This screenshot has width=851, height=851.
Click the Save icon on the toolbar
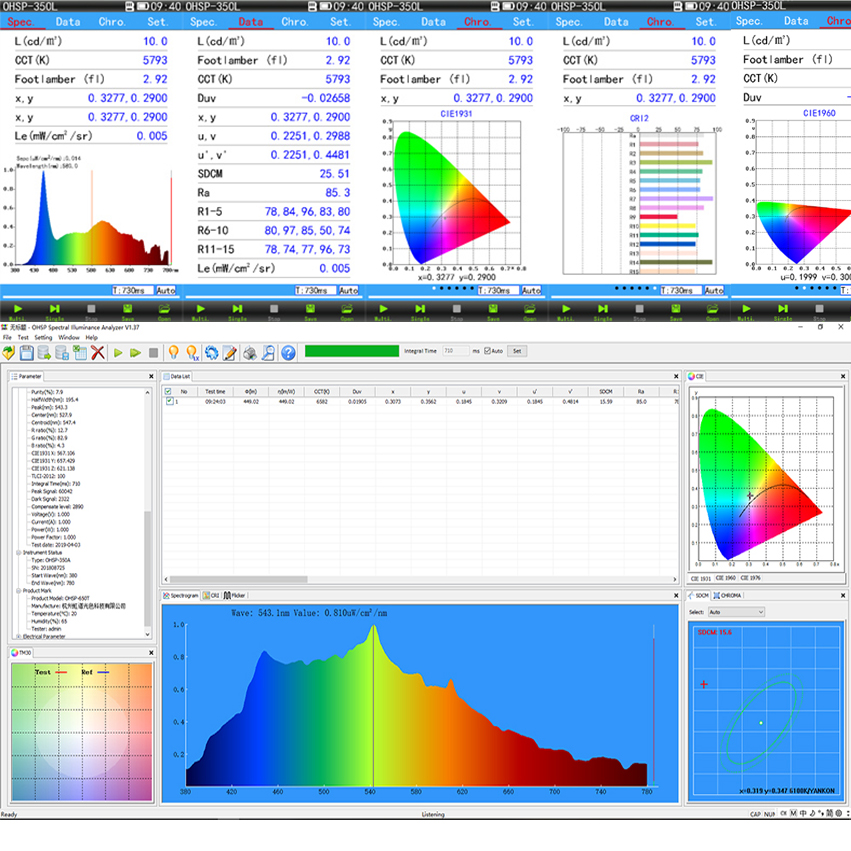click(25, 350)
